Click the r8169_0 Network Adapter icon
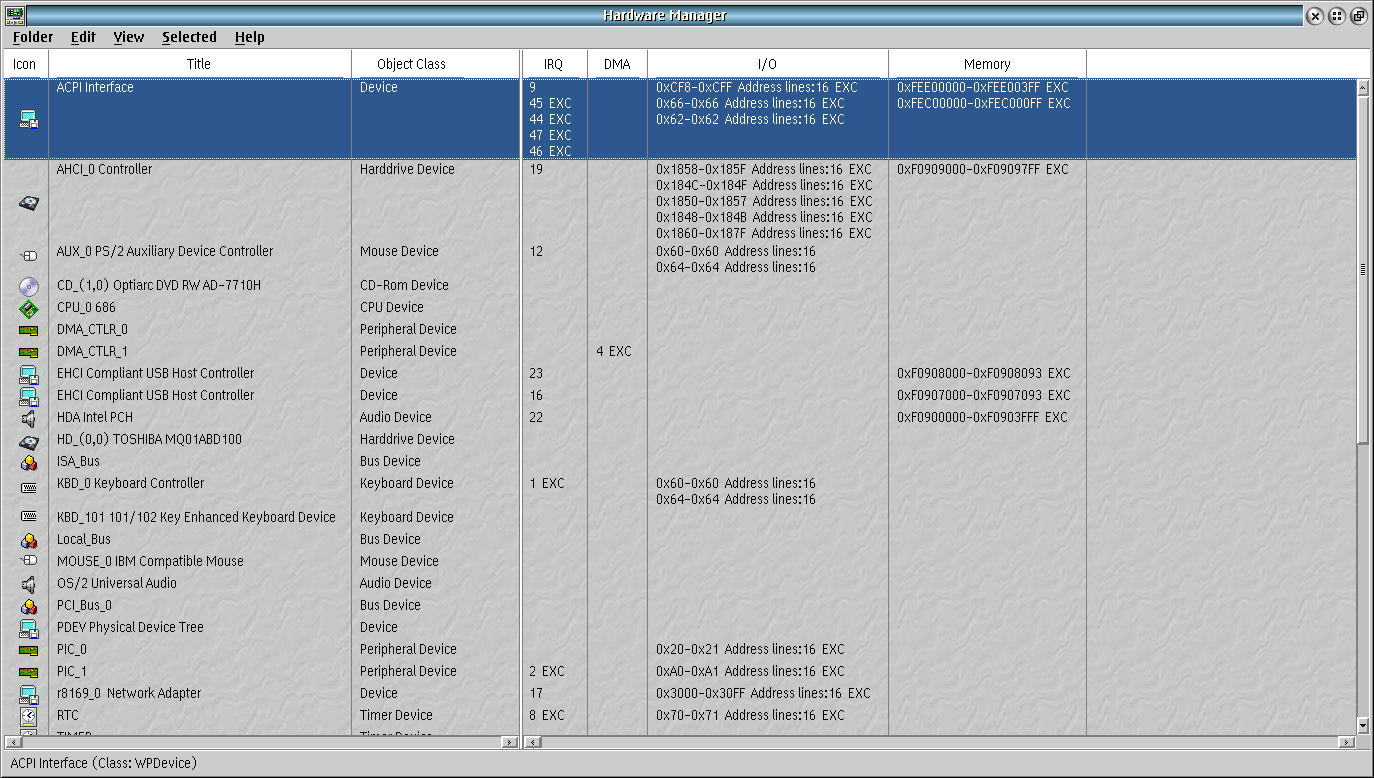Screen dimensions: 1374x778 pyautogui.click(x=28, y=694)
